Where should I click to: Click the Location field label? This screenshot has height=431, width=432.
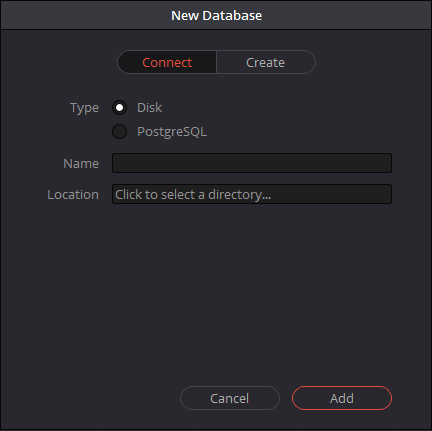pyautogui.click(x=73, y=195)
